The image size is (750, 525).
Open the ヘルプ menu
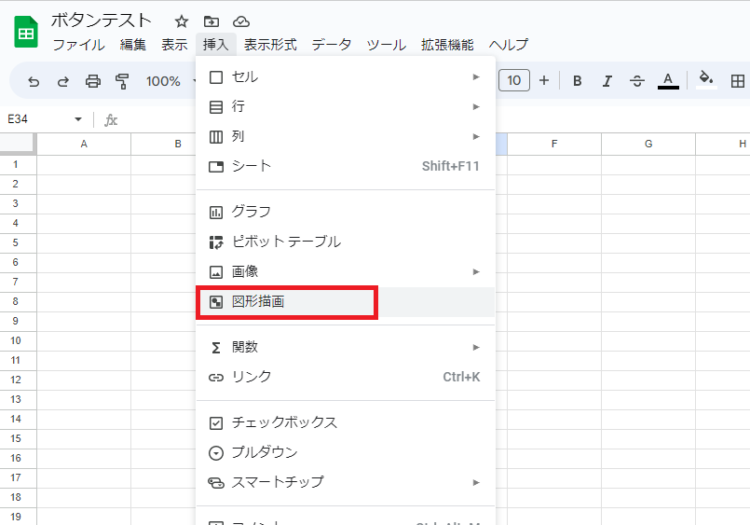pos(508,45)
